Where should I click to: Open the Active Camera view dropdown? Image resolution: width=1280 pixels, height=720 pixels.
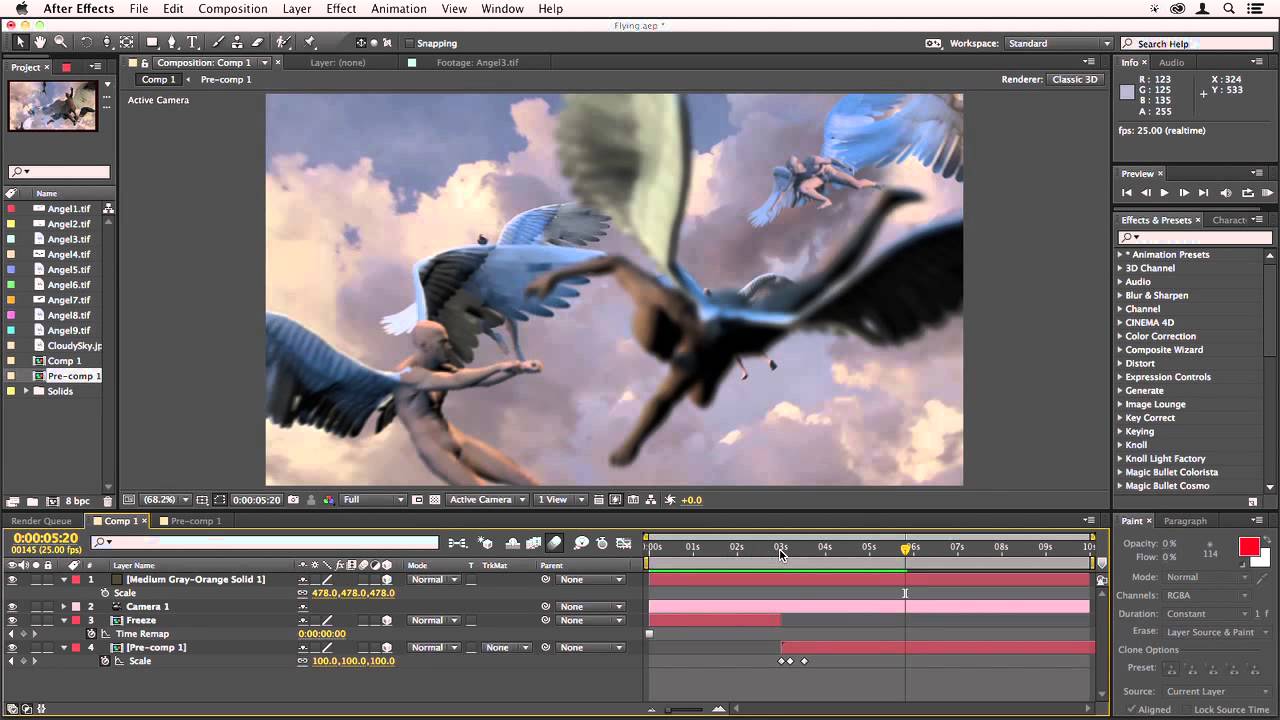click(486, 500)
